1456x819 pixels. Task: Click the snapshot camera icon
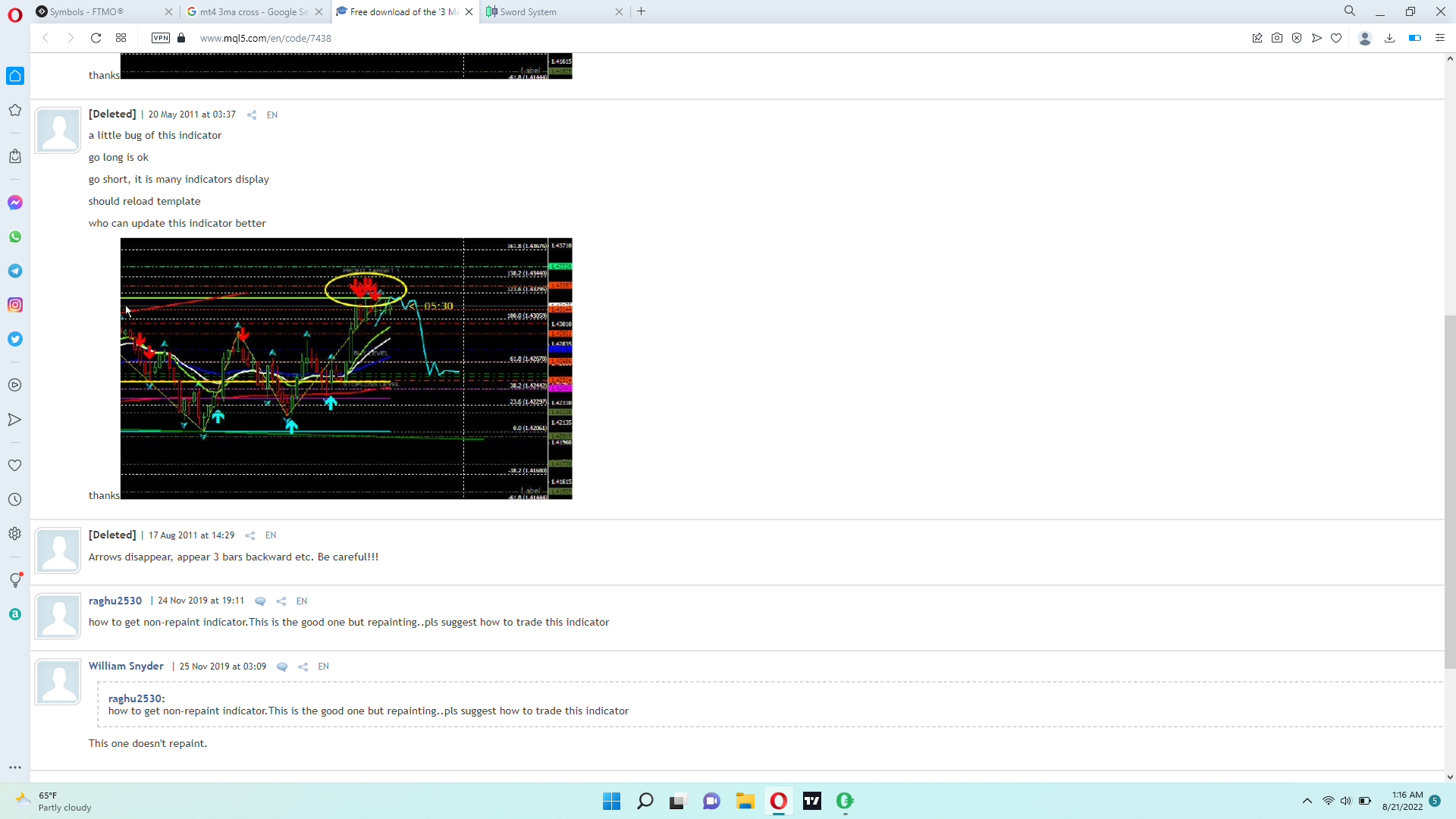(1277, 38)
